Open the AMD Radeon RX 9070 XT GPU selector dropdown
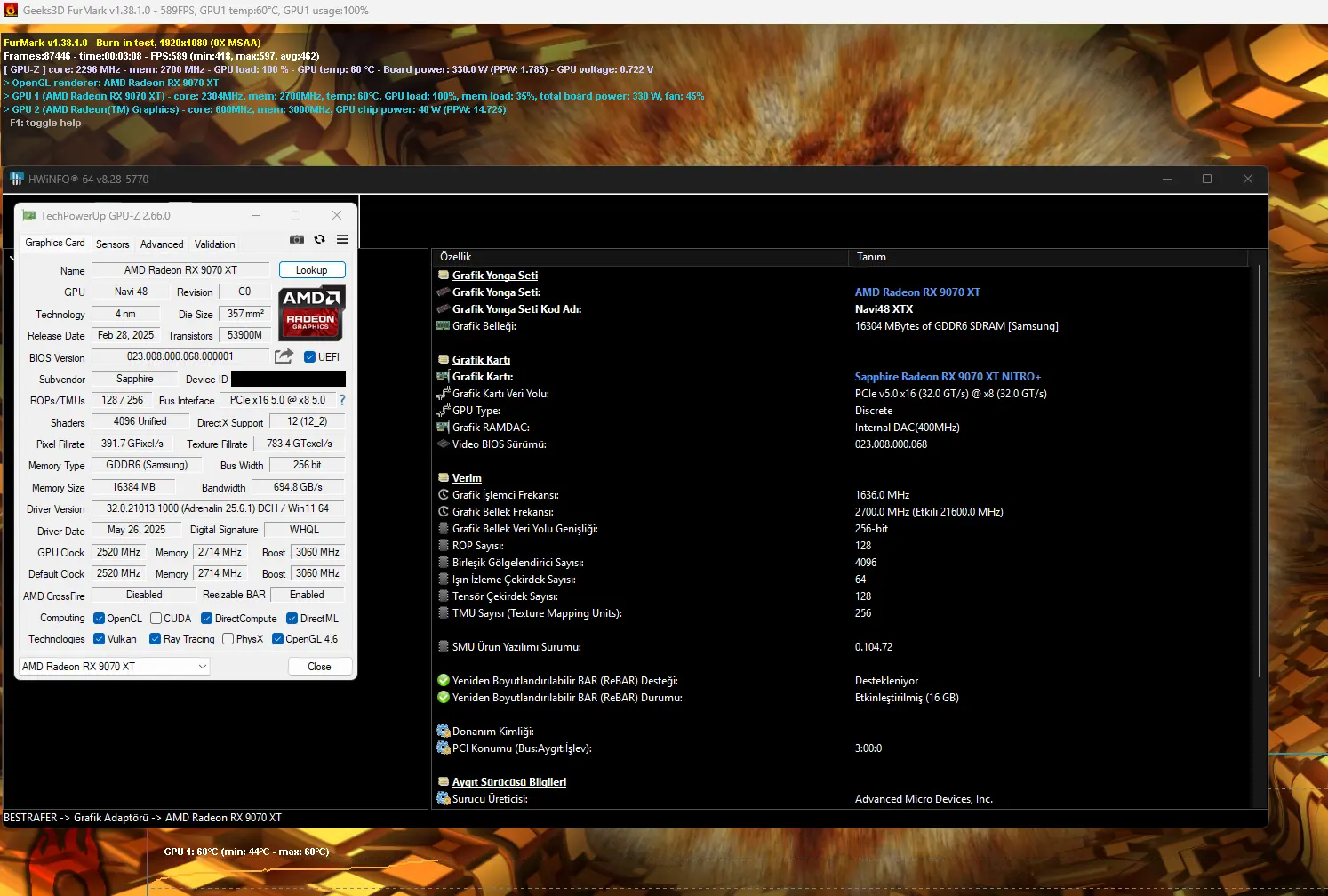Viewport: 1328px width, 896px height. coord(115,666)
